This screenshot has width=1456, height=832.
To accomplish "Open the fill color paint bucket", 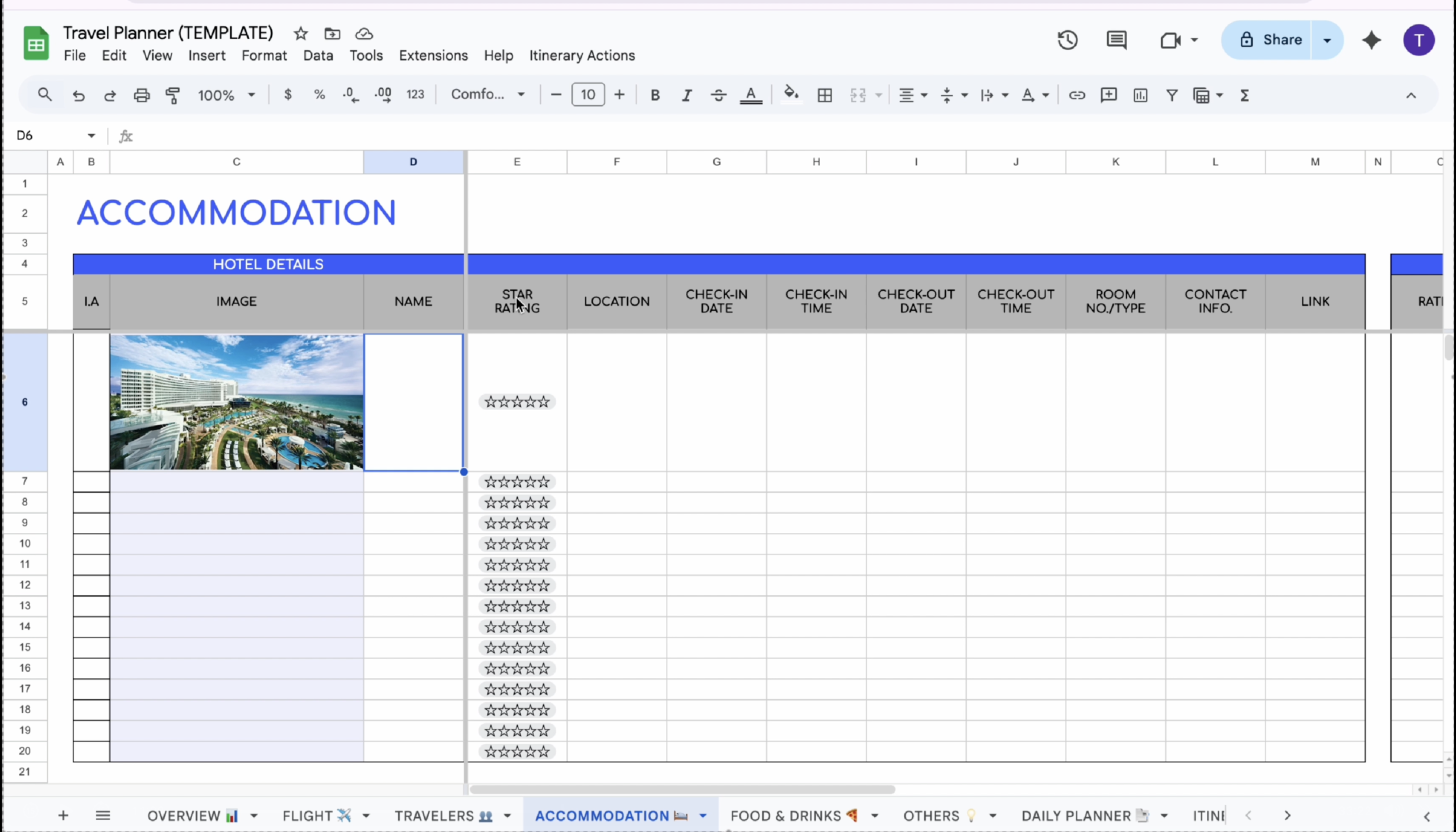I will tap(791, 94).
